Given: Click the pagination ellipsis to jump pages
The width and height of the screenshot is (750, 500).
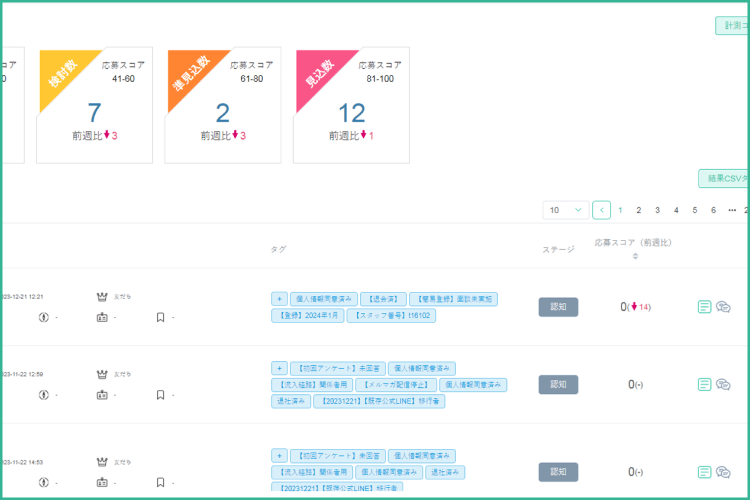Looking at the screenshot, I should tap(732, 210).
